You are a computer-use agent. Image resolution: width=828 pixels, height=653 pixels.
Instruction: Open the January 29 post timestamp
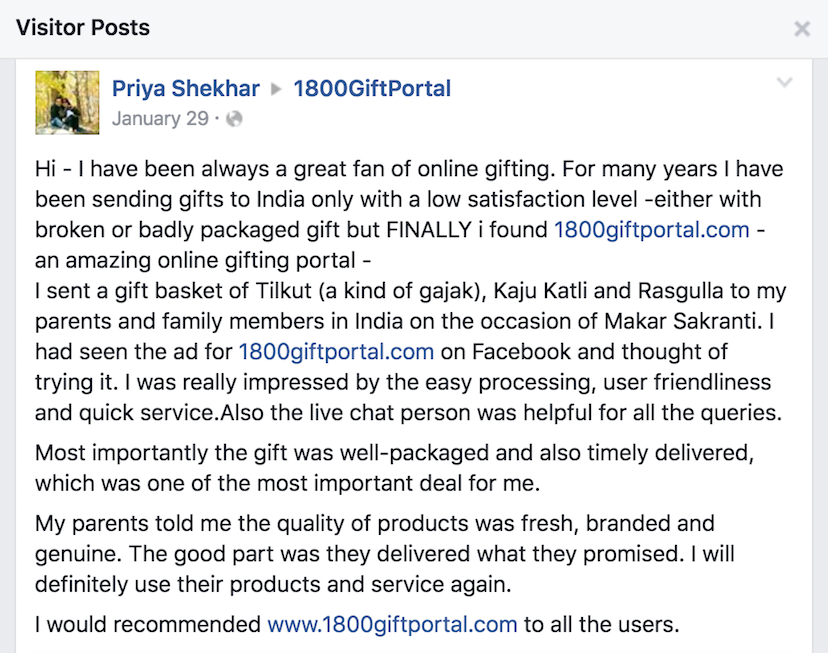pos(160,119)
